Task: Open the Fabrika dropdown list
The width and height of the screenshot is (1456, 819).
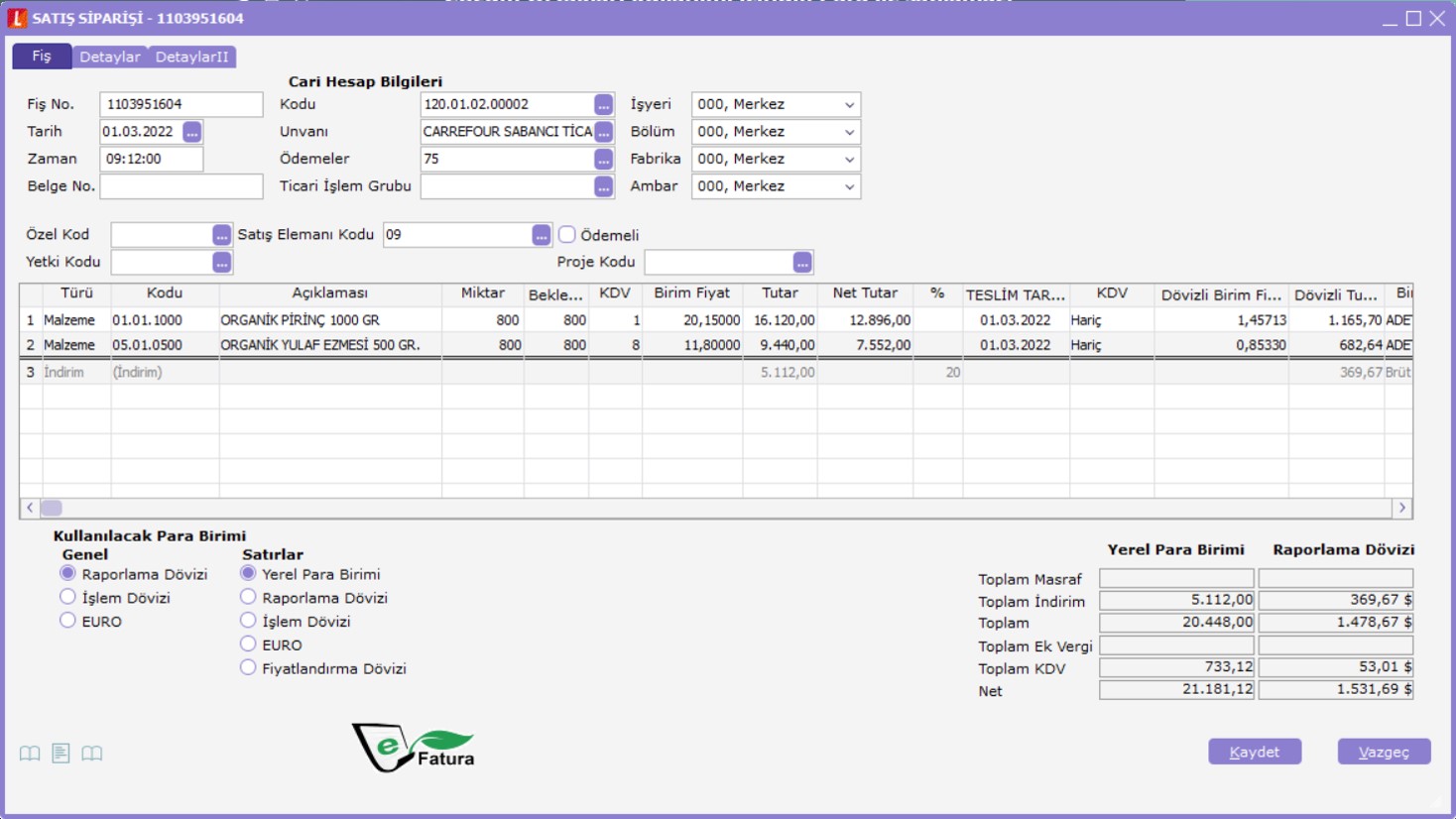Action: click(x=849, y=160)
